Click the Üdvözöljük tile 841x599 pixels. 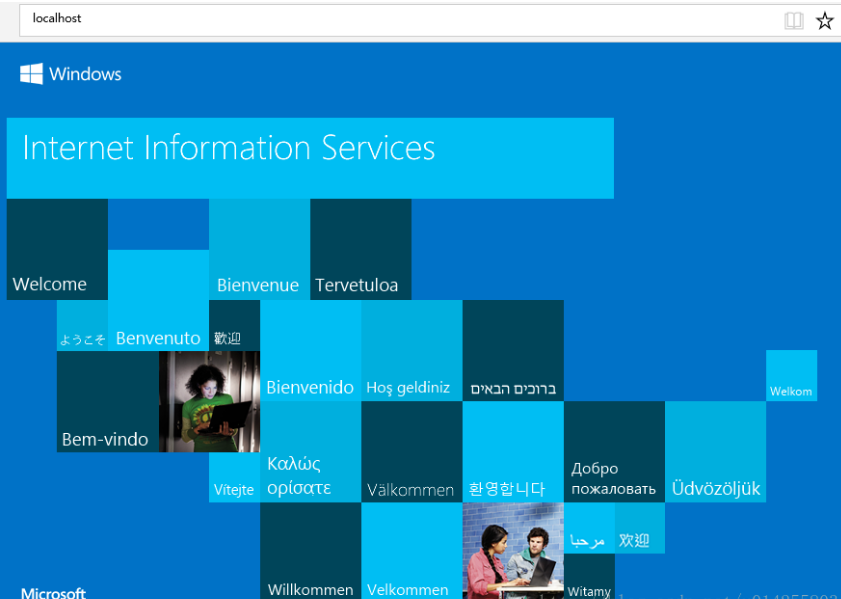(715, 452)
